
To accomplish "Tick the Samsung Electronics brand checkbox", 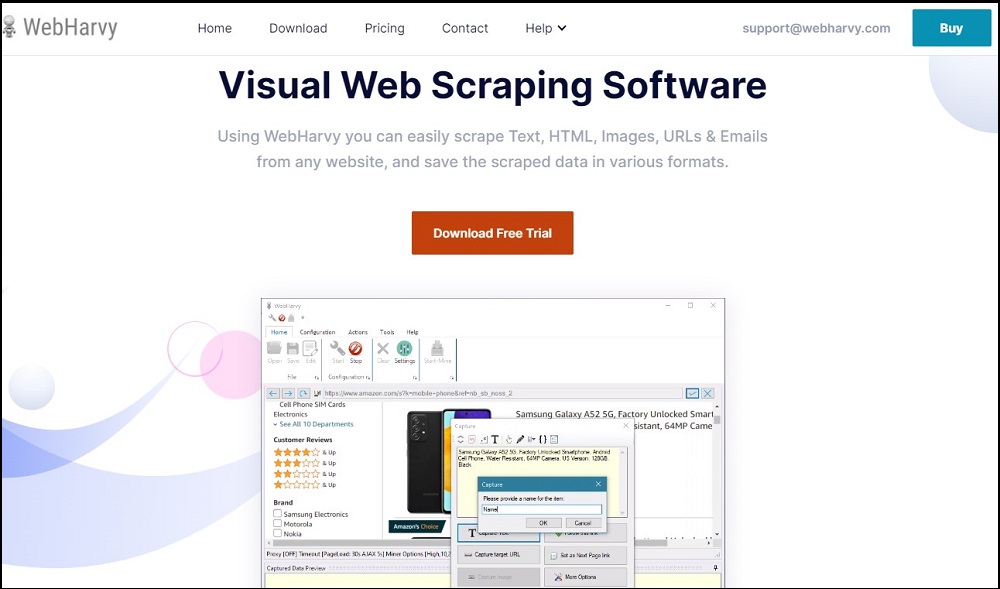I will (x=277, y=513).
